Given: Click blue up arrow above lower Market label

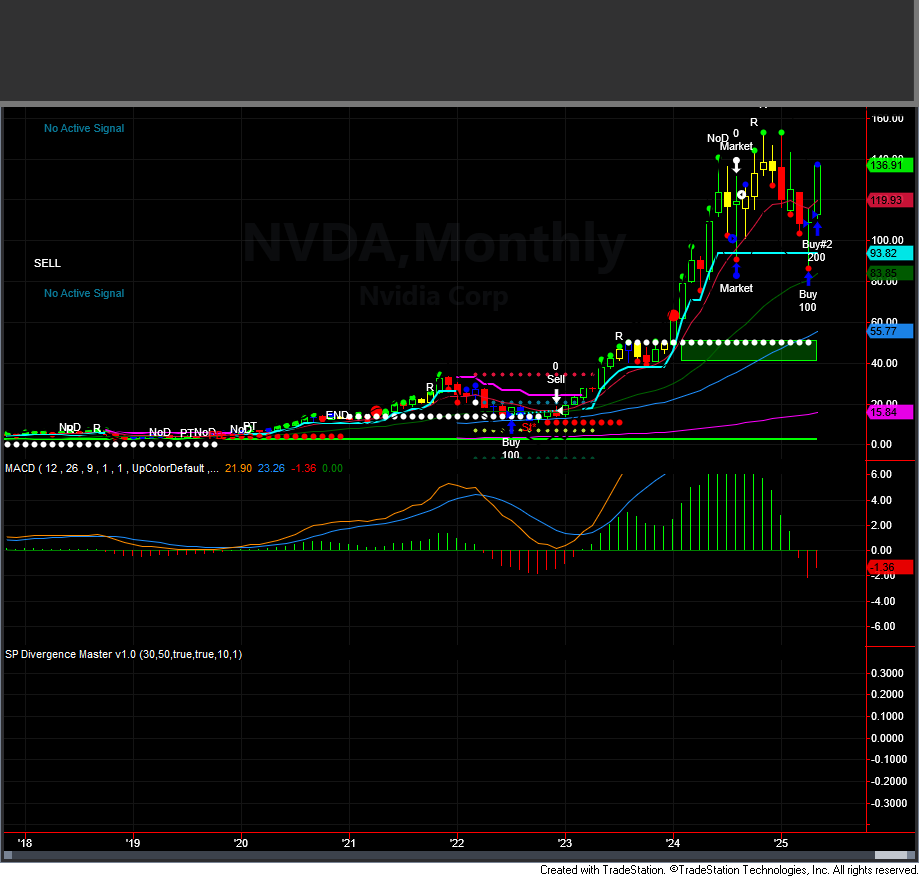Looking at the screenshot, I should pyautogui.click(x=736, y=270).
